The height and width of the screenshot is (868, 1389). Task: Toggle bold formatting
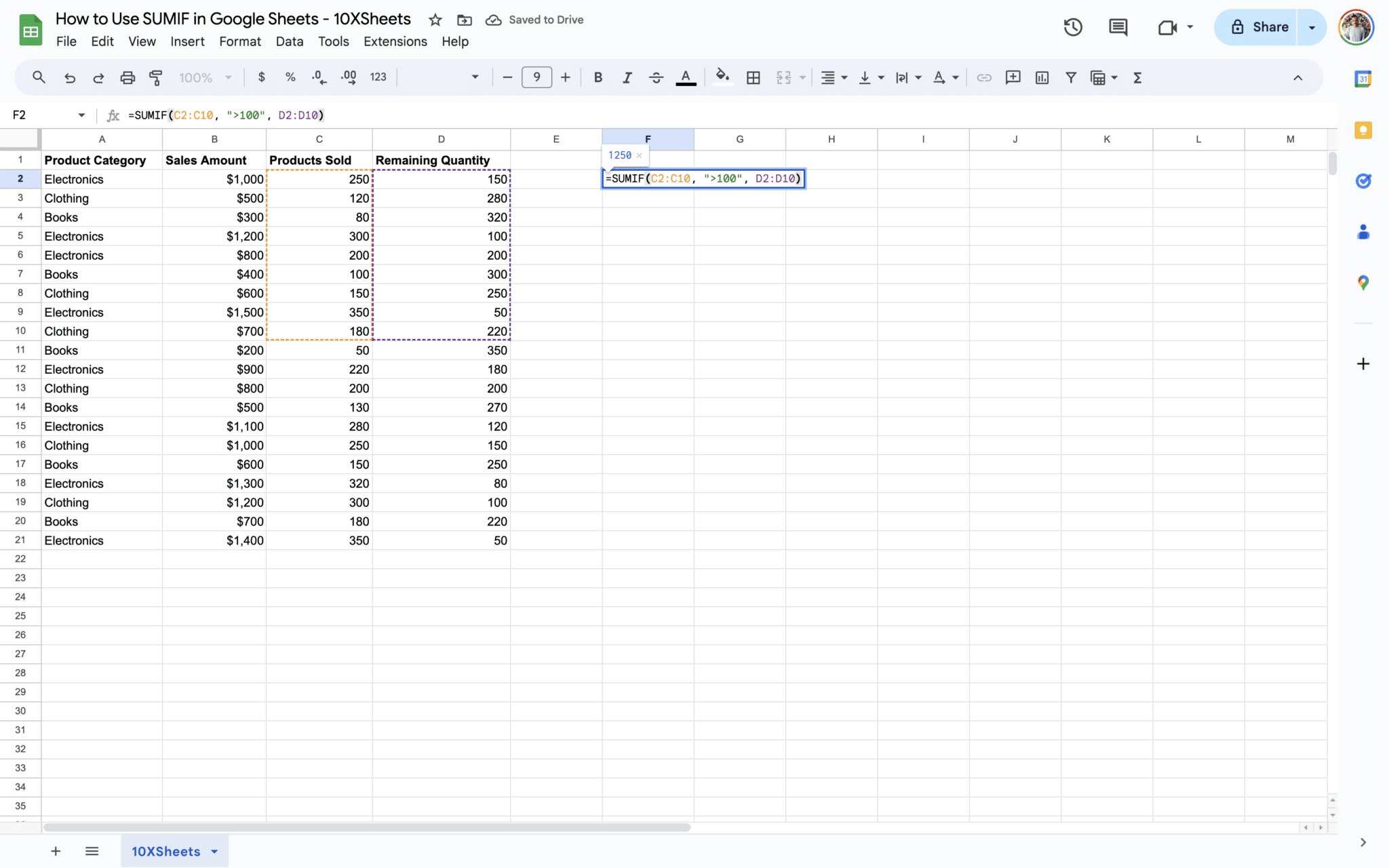pos(598,77)
